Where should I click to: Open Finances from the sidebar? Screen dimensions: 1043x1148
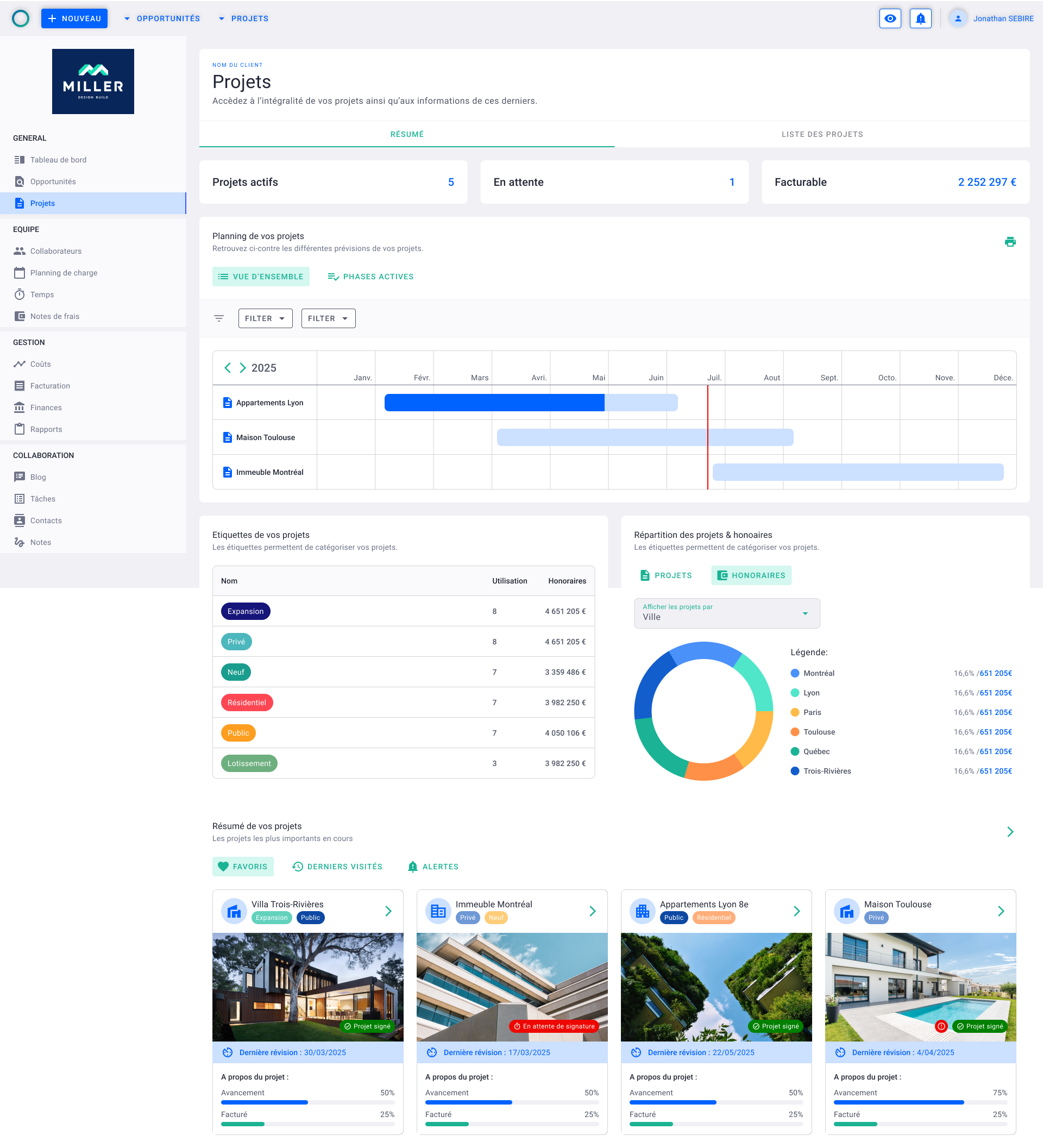46,407
